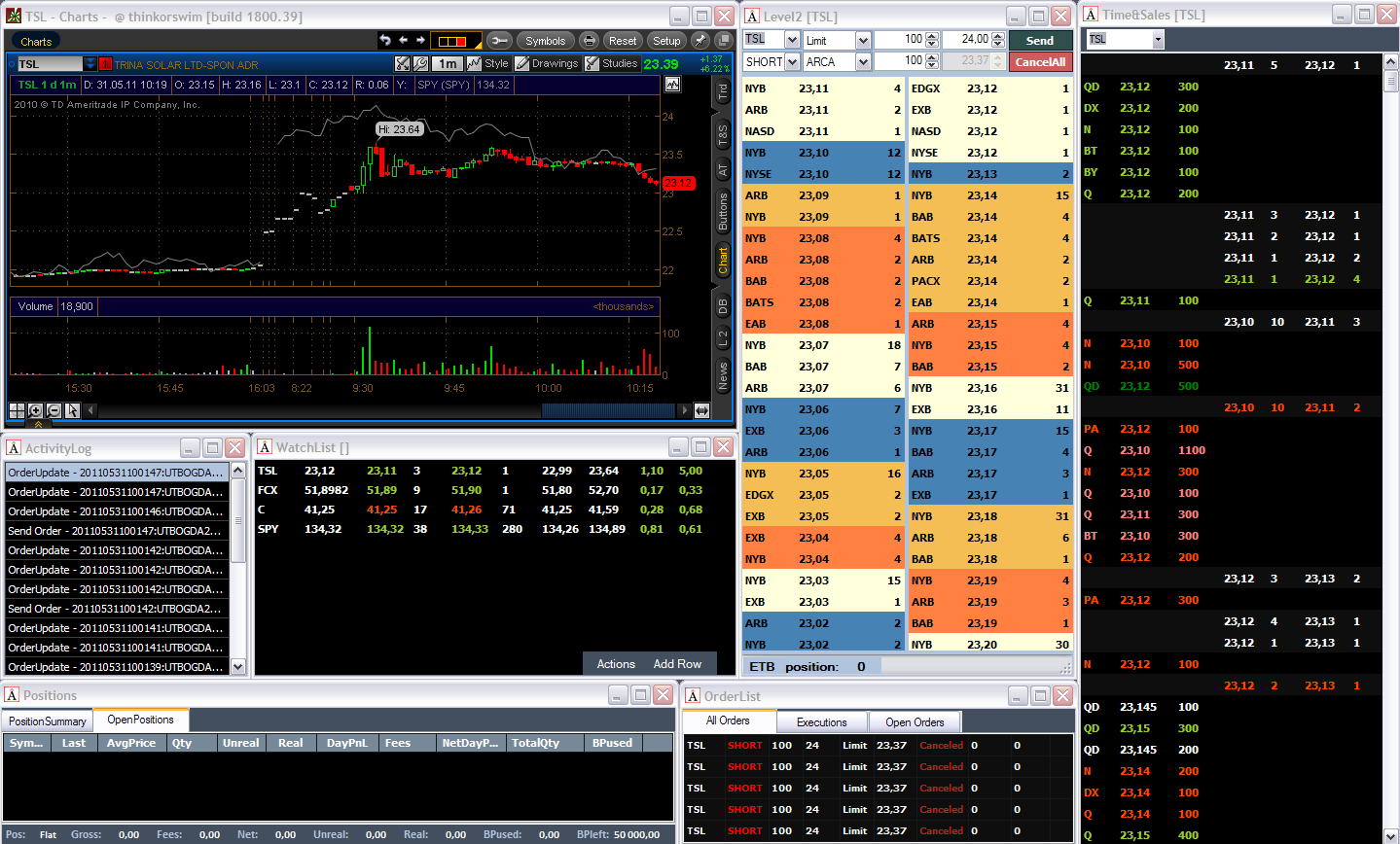Click the wrench settings button
The width and height of the screenshot is (1400, 844).
pyautogui.click(x=499, y=41)
